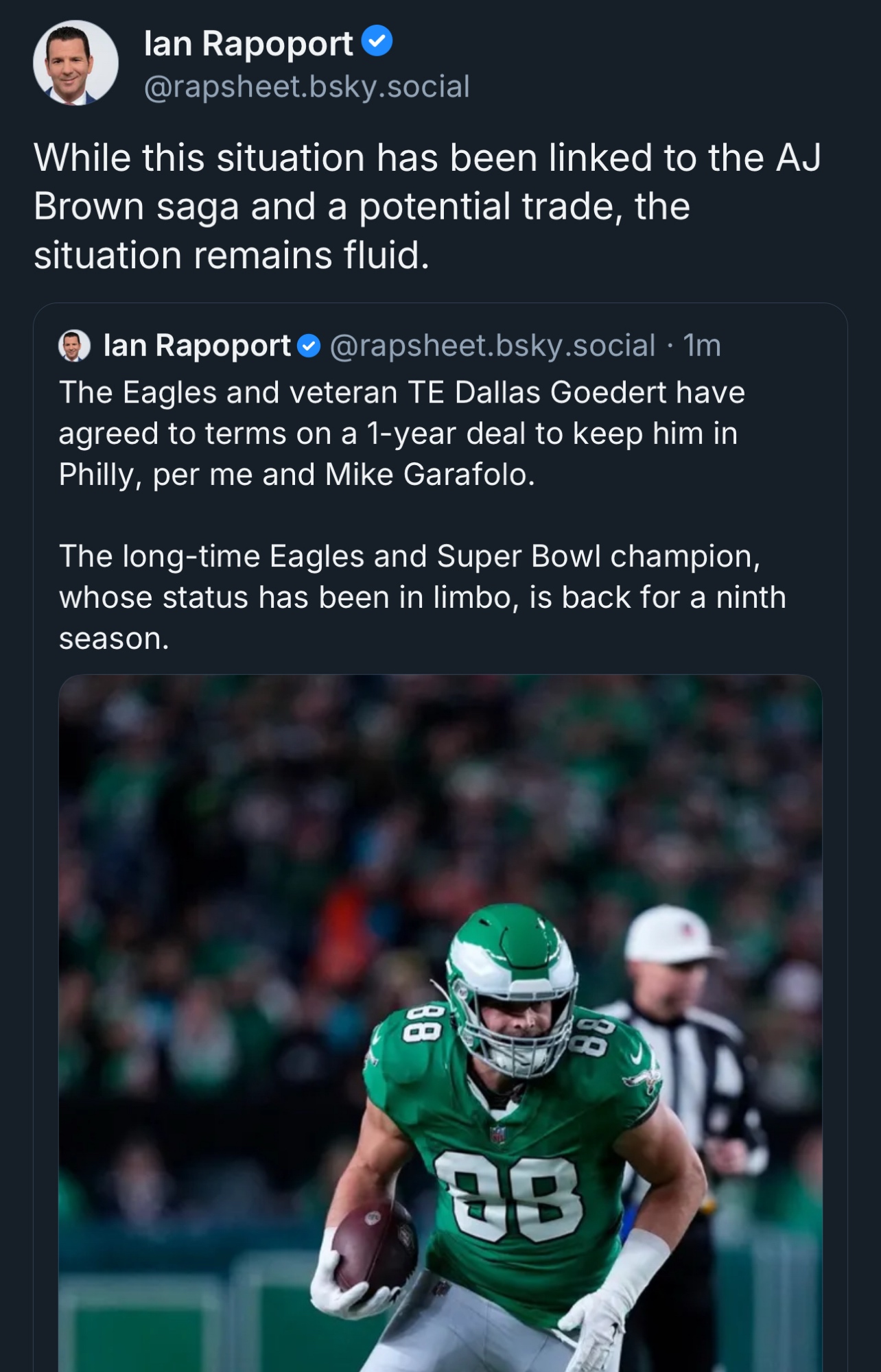Image resolution: width=881 pixels, height=1372 pixels.
Task: Click the top author name Ian Rapoport
Action: click(248, 44)
